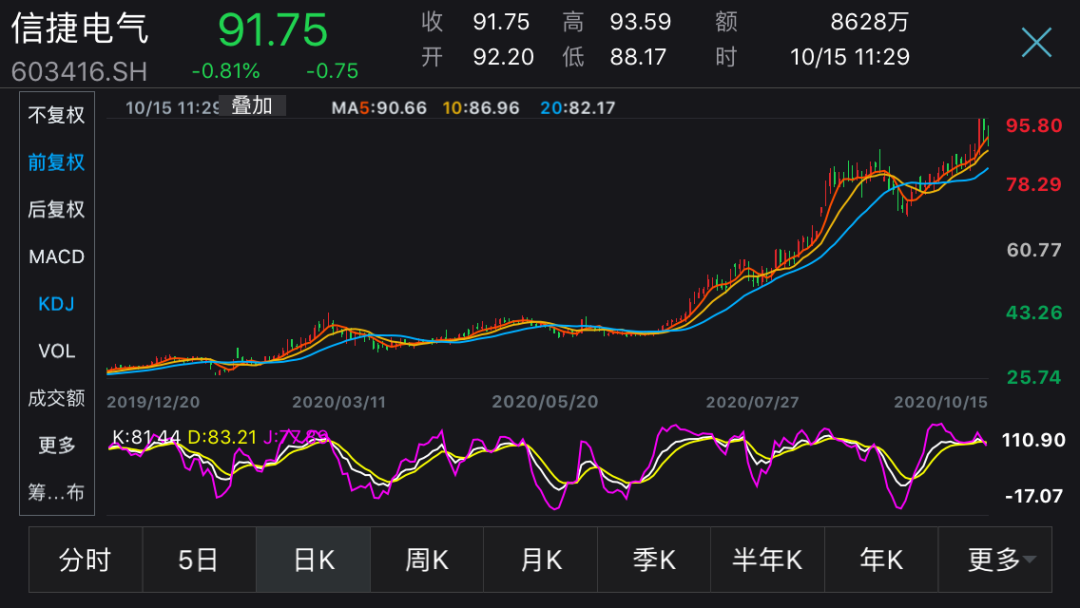Select the 月K monthly tab

(541, 560)
